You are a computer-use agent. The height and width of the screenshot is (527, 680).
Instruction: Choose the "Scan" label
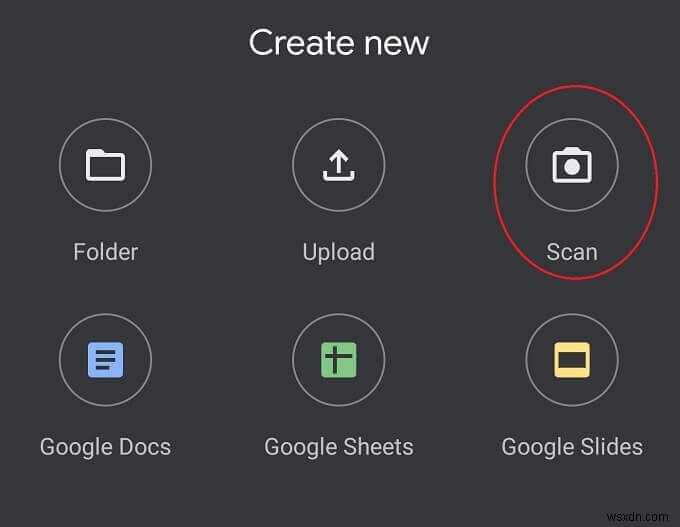(x=572, y=252)
